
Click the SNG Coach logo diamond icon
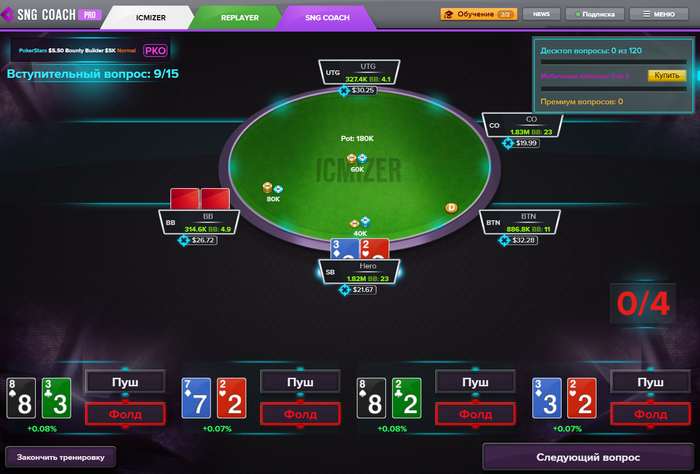coord(8,14)
